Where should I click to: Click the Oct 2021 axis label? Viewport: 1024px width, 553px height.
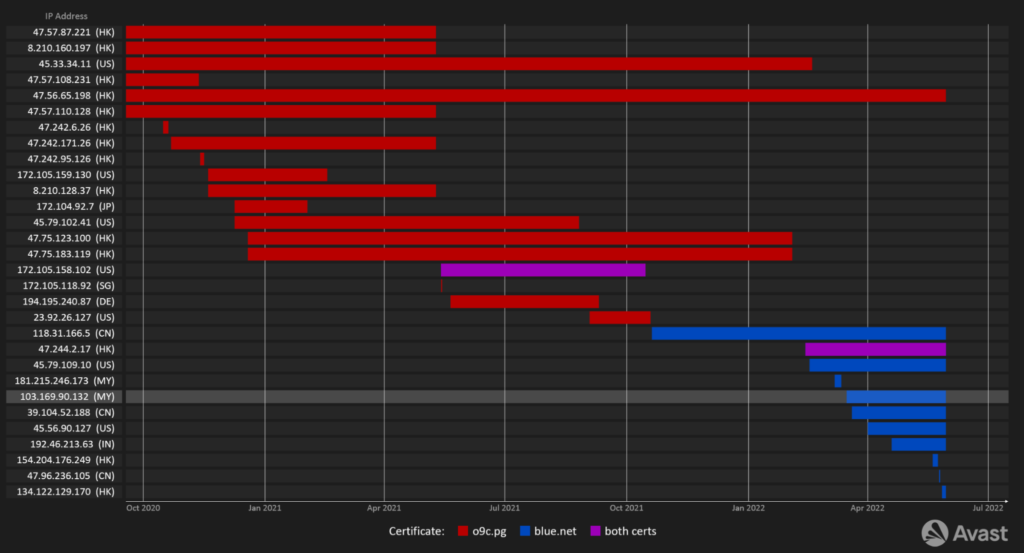point(626,508)
